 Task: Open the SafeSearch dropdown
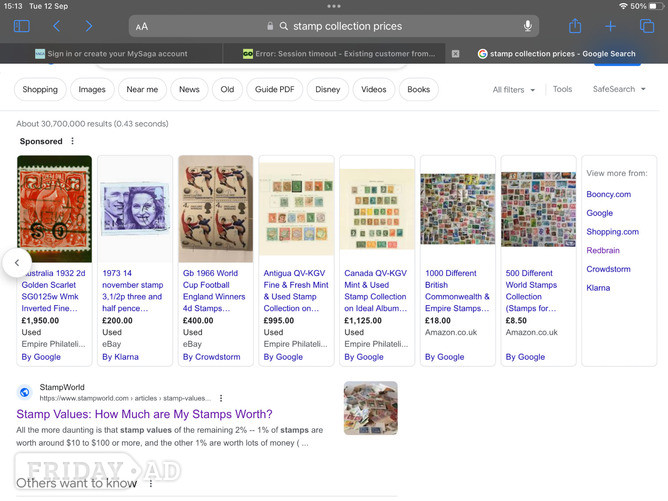(x=619, y=89)
